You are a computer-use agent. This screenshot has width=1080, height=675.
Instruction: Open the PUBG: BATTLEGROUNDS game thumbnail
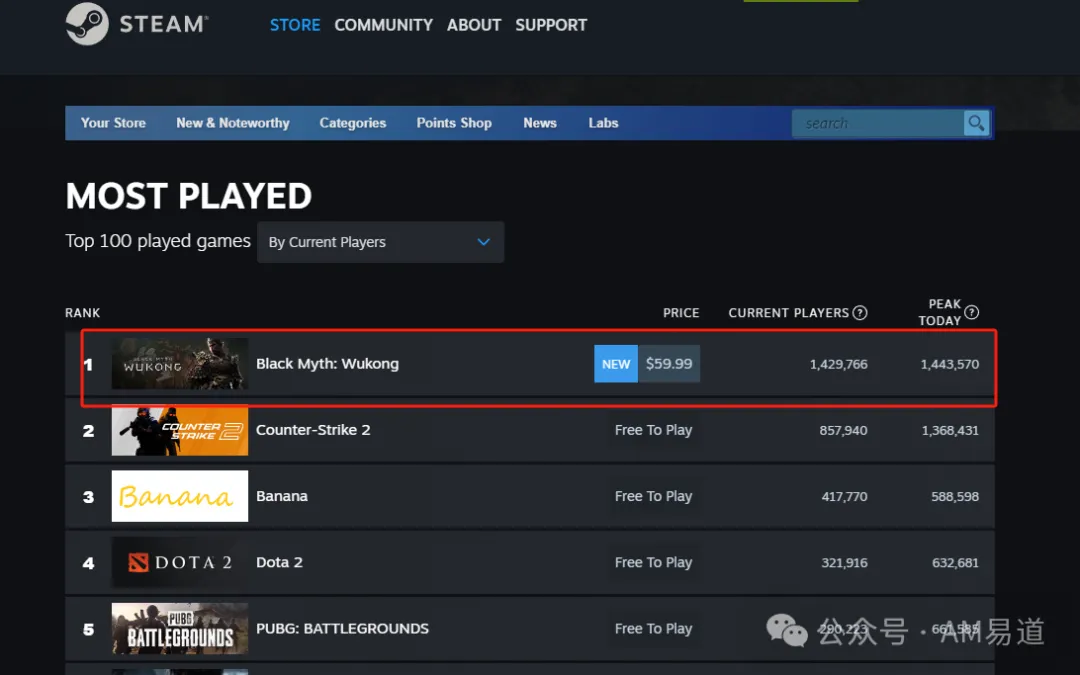pos(180,628)
